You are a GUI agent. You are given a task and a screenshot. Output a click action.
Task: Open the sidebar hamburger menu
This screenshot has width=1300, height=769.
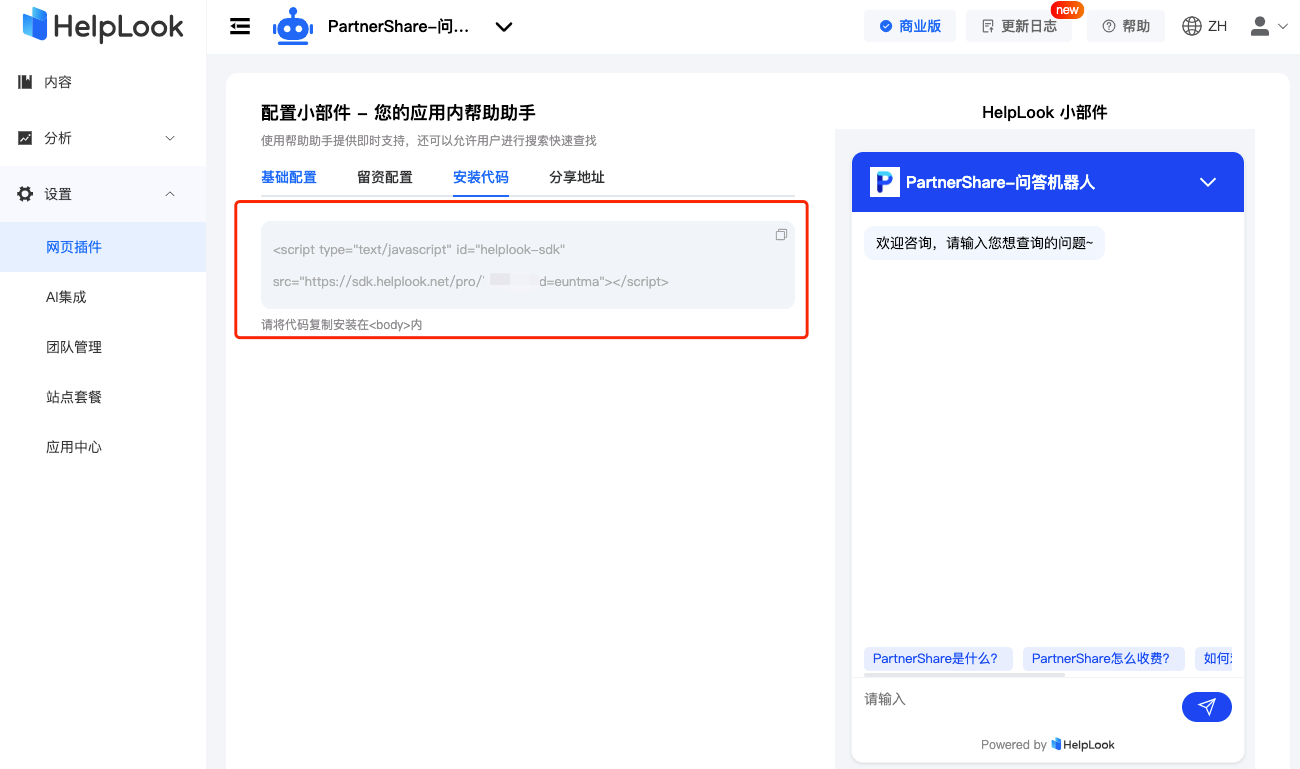click(x=239, y=26)
